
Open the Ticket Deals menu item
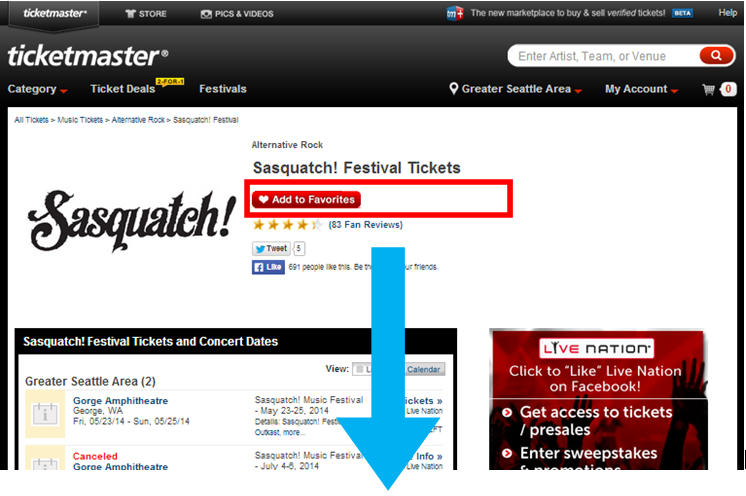[123, 89]
